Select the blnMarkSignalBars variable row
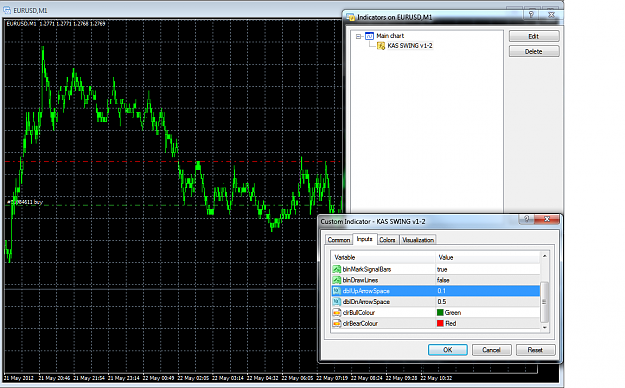Screen dimensions: 625x388 point(436,269)
